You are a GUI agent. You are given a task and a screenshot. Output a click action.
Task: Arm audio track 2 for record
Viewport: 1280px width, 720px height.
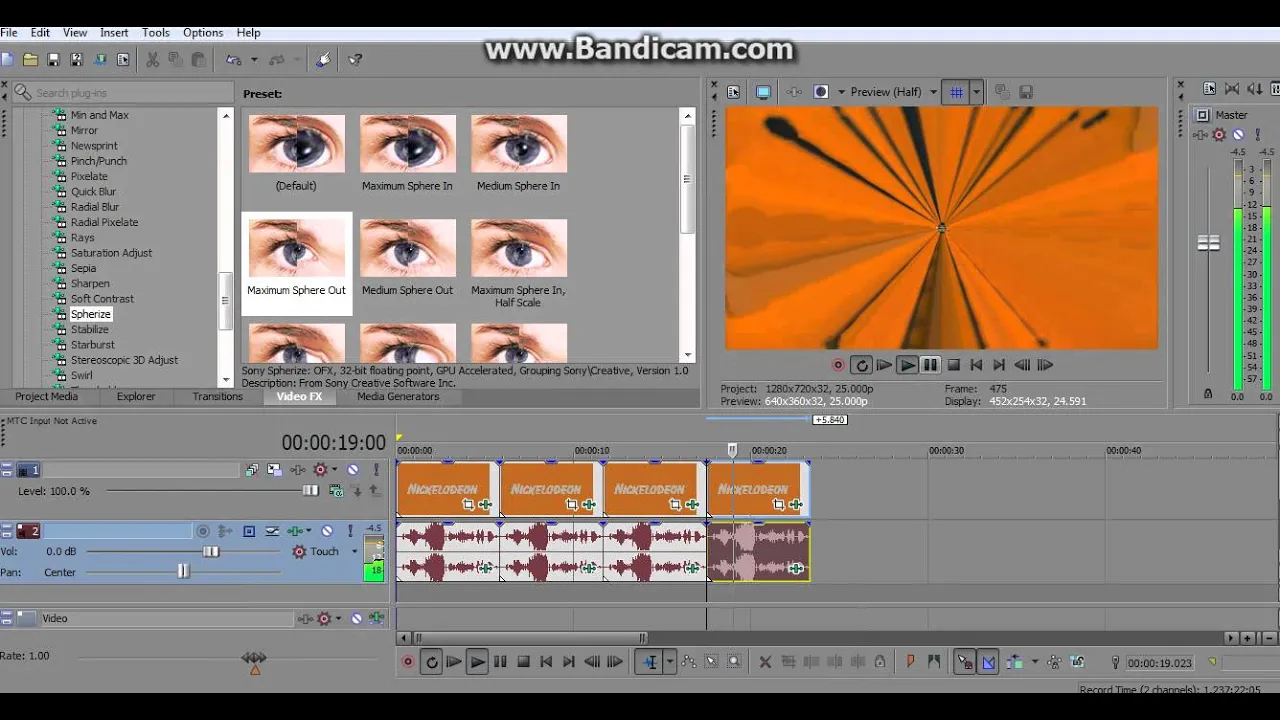[x=203, y=531]
